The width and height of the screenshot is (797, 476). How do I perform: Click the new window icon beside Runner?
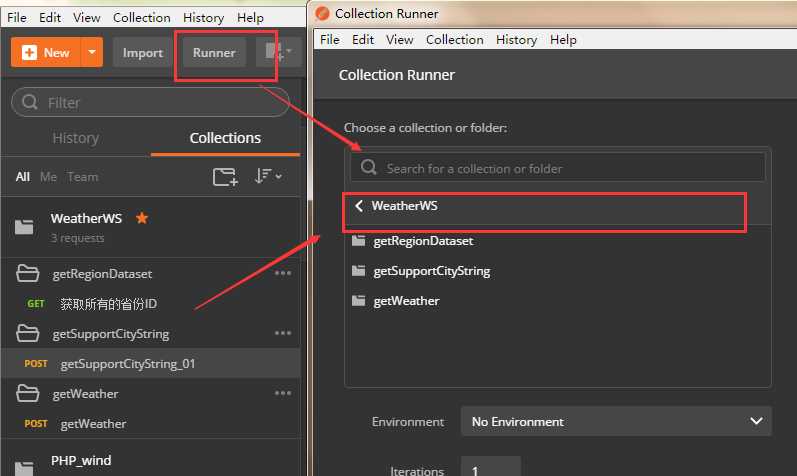coord(279,52)
